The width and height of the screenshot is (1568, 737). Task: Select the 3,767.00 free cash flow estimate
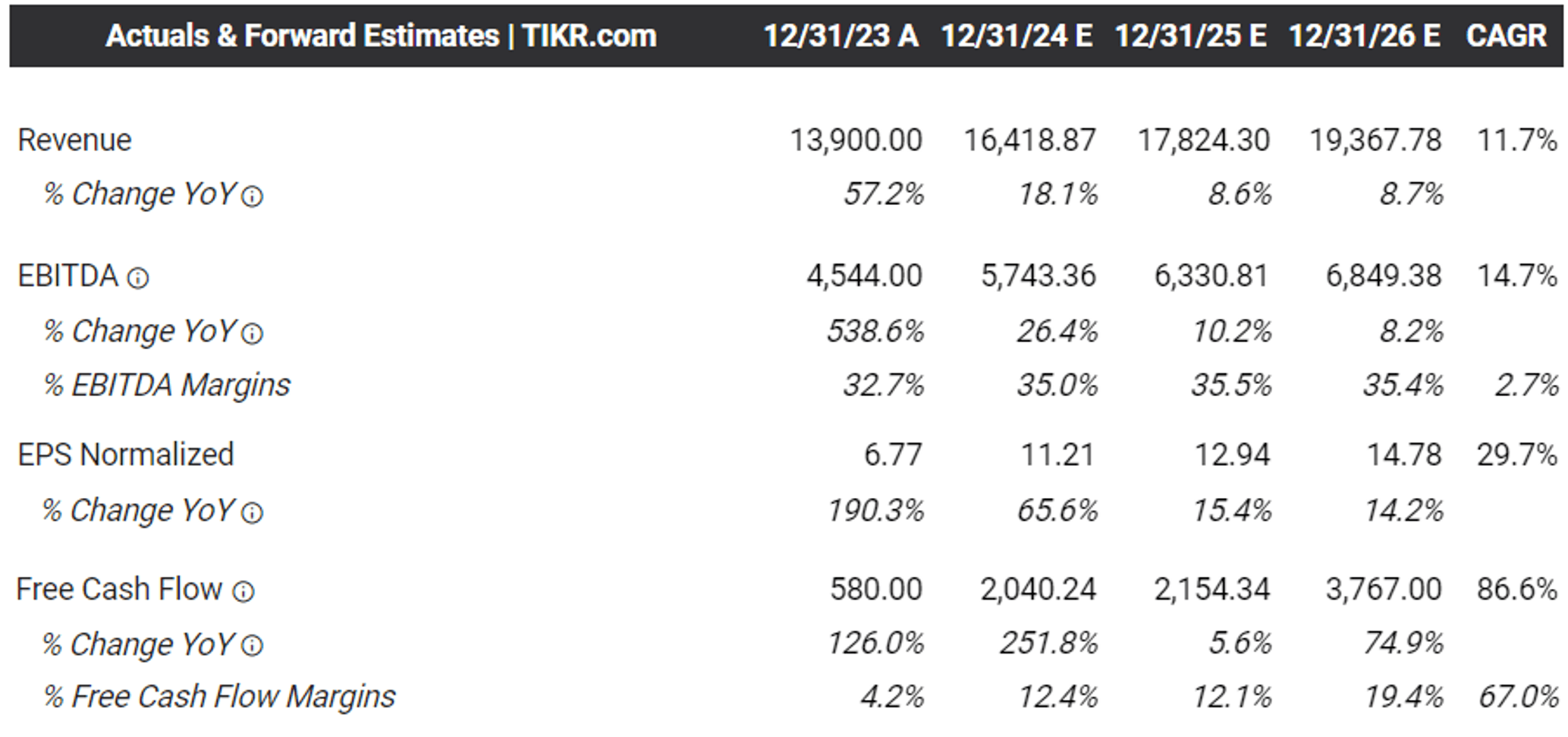coord(1383,589)
